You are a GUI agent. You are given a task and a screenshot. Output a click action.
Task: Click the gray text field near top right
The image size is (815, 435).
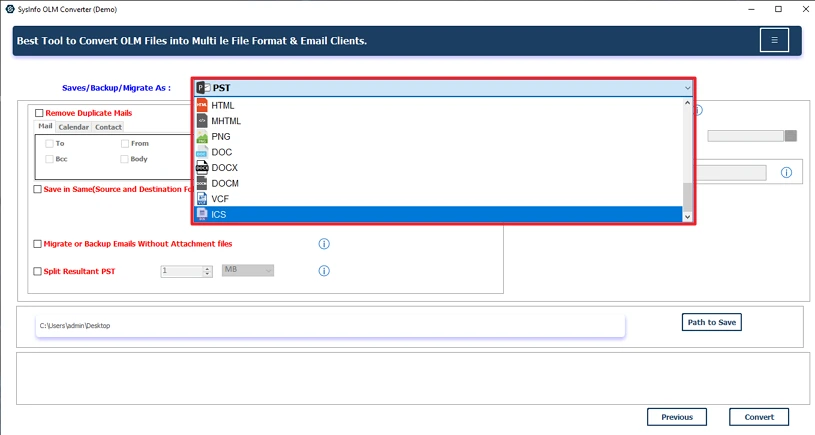[x=745, y=136]
